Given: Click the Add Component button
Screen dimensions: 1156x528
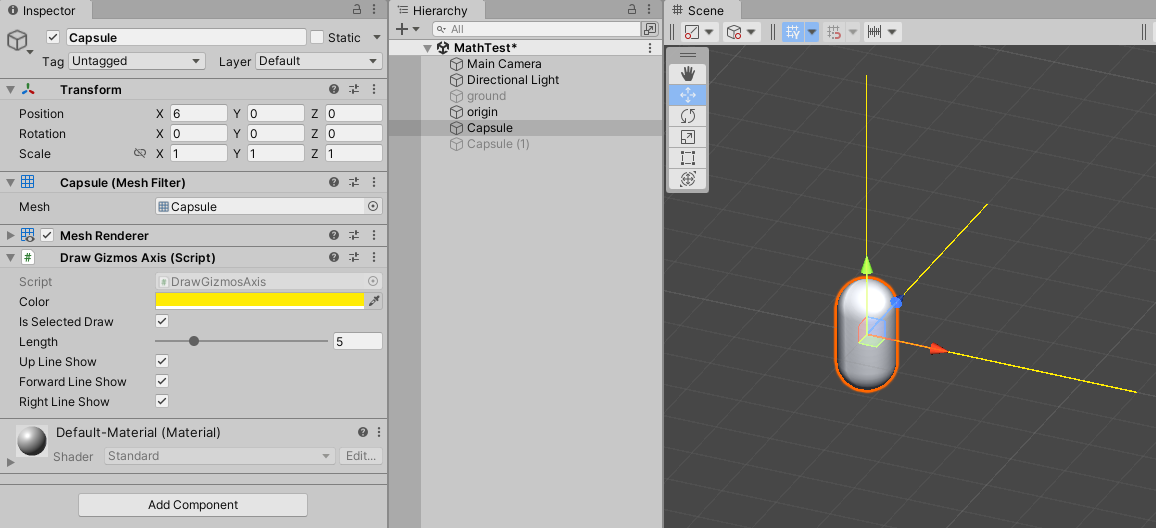Looking at the screenshot, I should click(193, 505).
